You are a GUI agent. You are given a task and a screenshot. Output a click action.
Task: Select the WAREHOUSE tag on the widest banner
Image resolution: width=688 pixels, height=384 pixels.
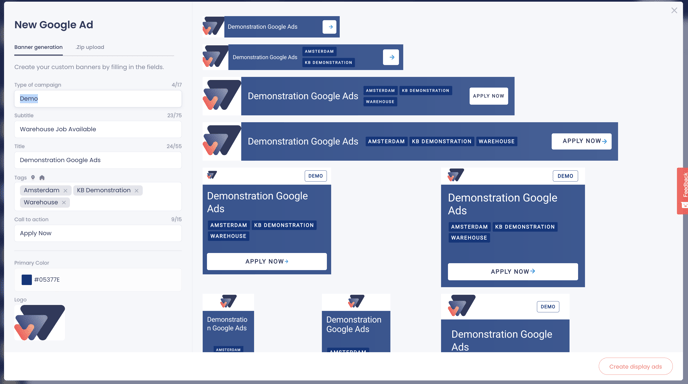[x=497, y=141]
